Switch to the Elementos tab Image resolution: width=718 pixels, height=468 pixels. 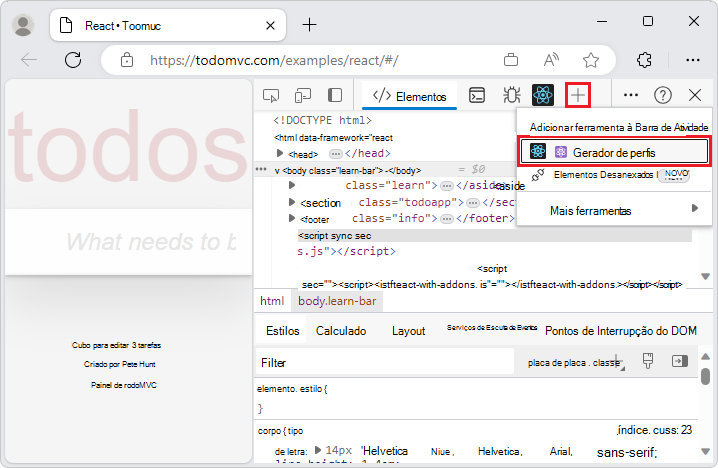click(409, 96)
